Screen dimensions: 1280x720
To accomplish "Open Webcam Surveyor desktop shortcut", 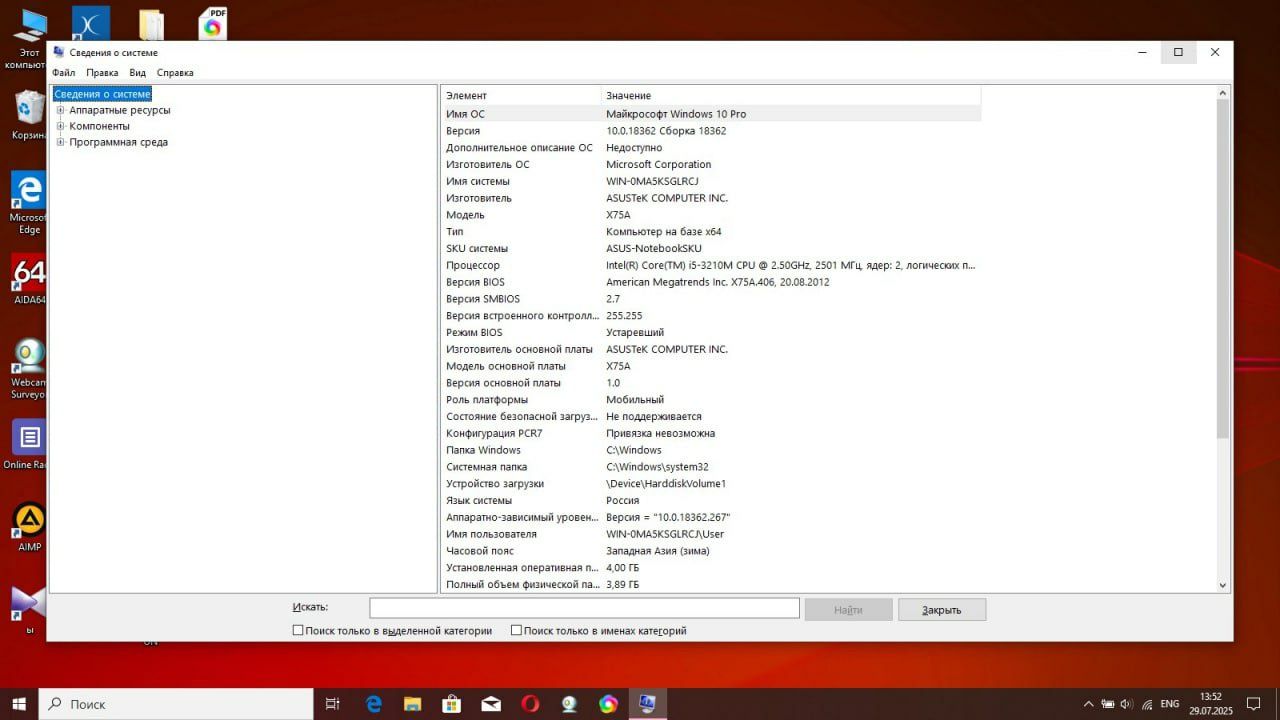I will 28,368.
